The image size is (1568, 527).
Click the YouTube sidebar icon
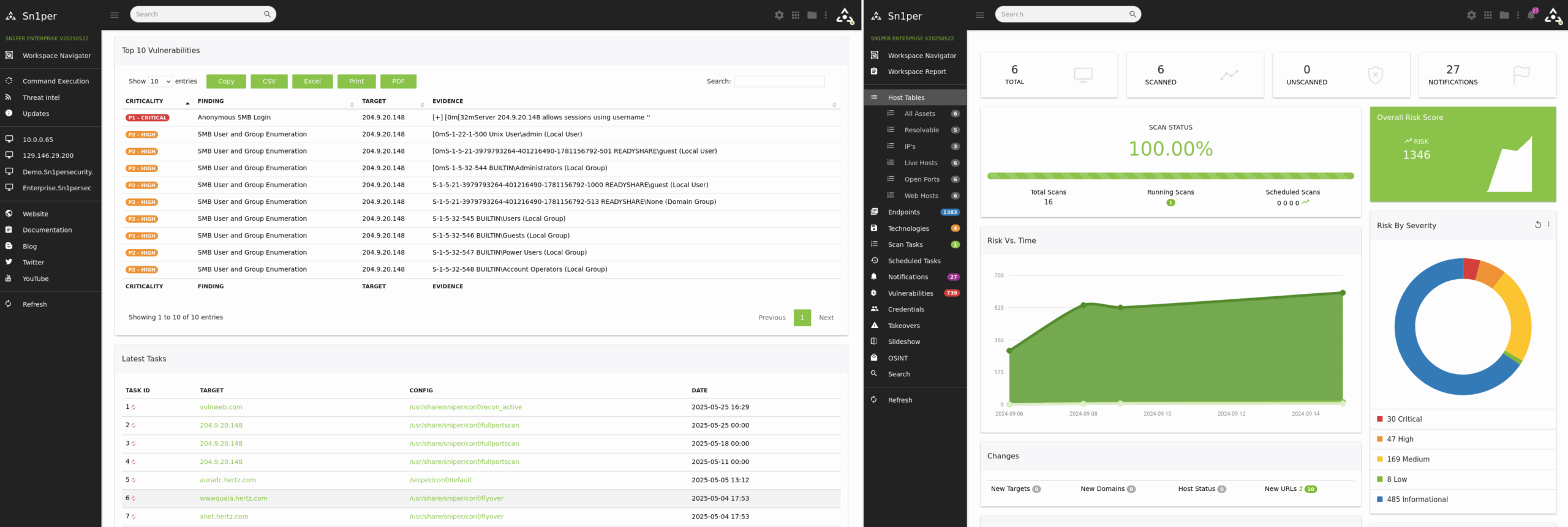[9, 278]
